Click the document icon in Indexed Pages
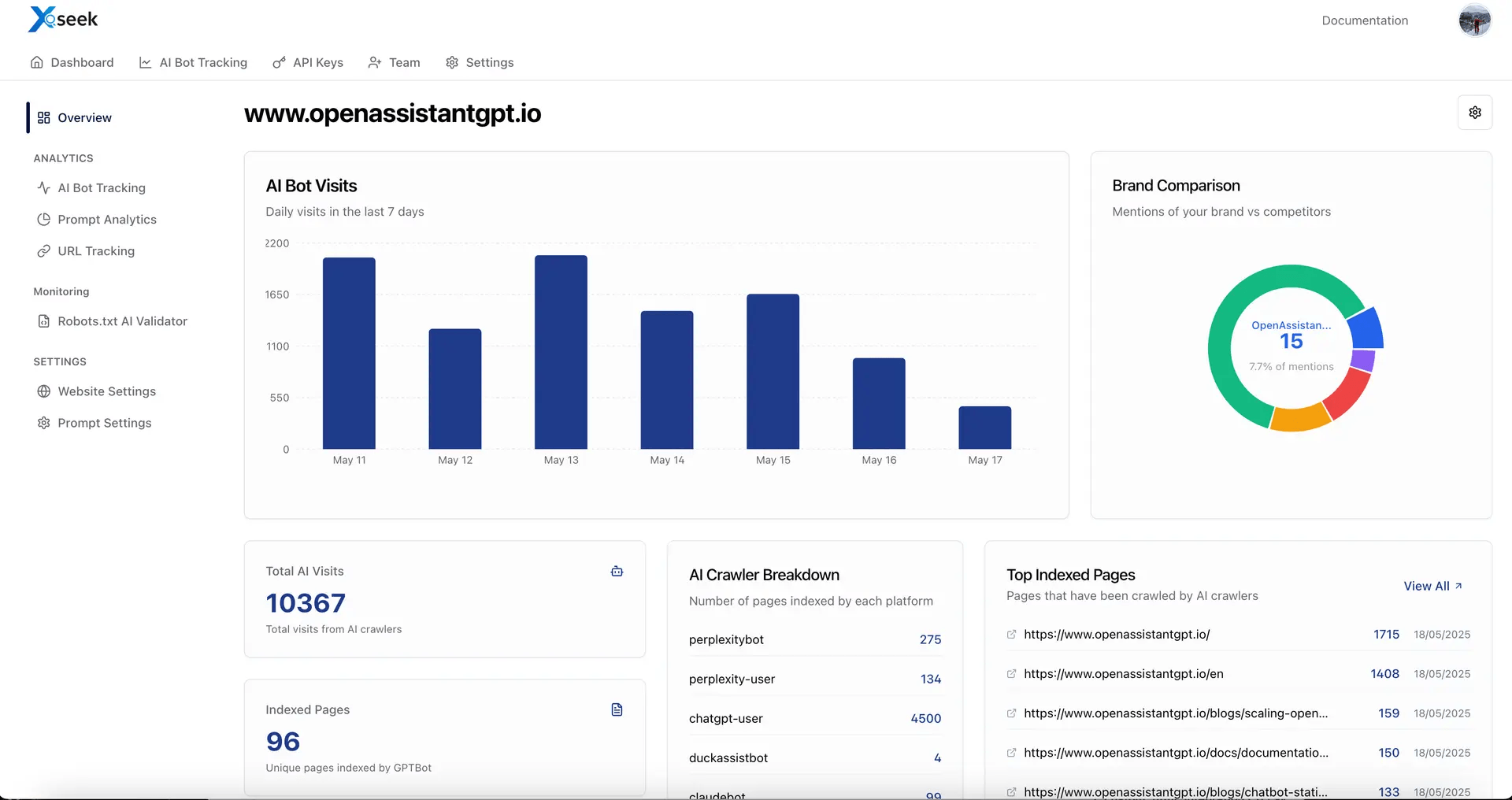1512x800 pixels. point(617,710)
